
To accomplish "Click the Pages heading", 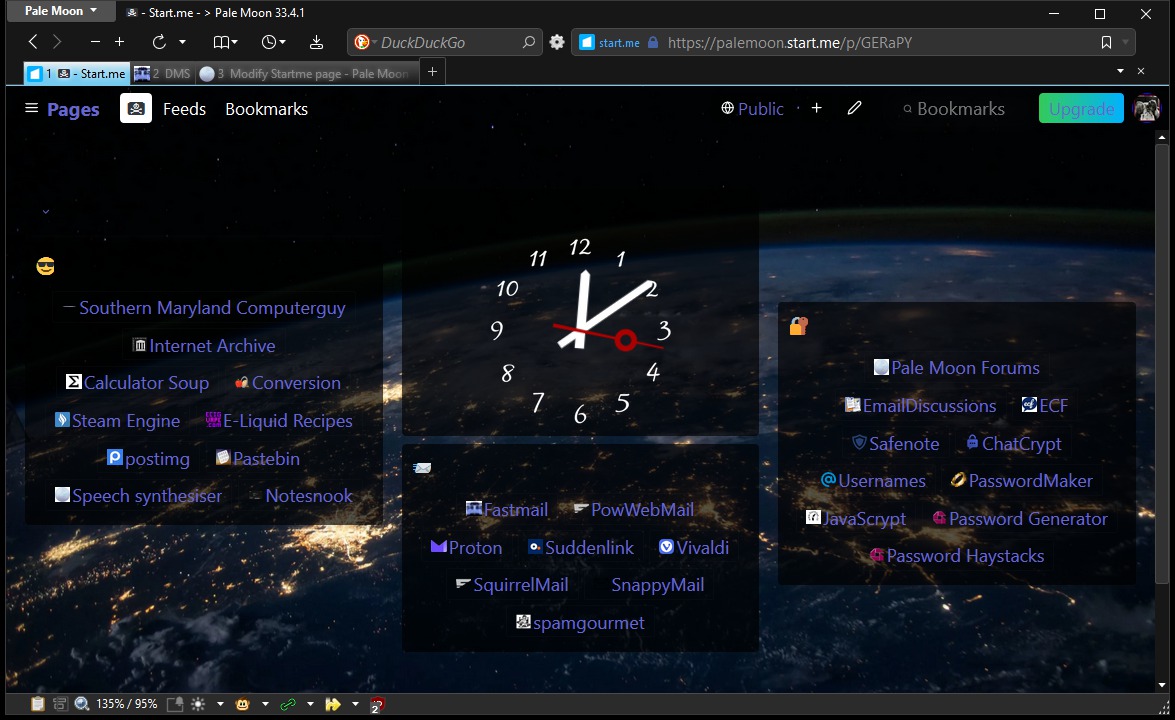I will (x=73, y=109).
